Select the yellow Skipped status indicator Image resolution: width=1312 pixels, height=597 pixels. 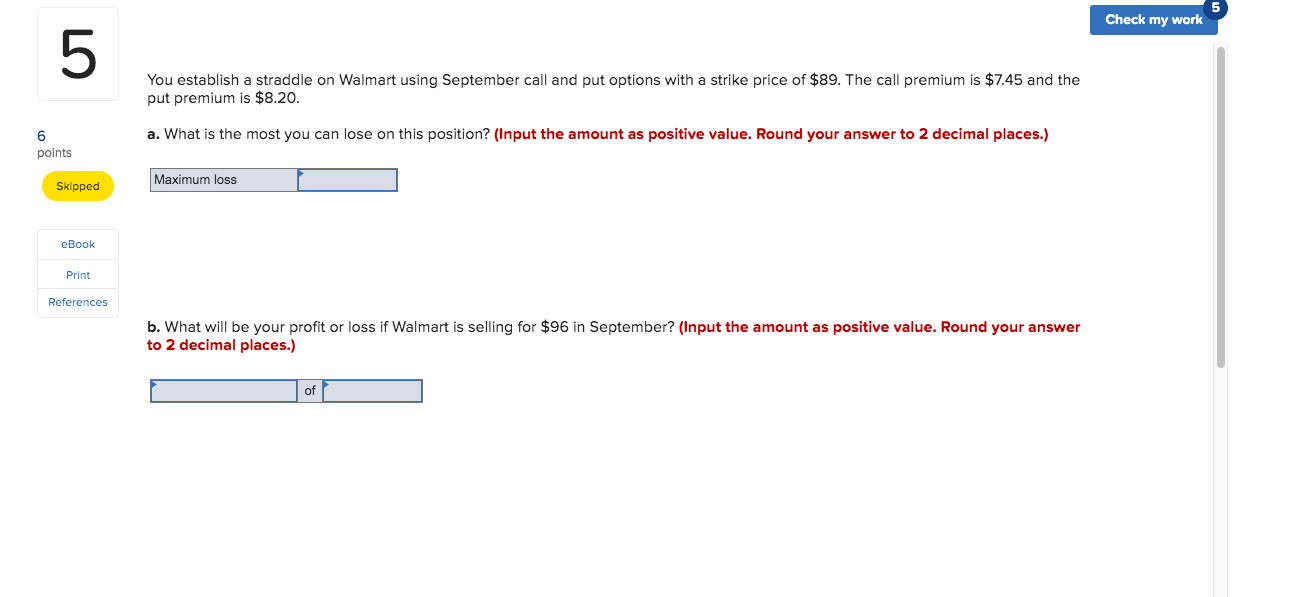(77, 186)
